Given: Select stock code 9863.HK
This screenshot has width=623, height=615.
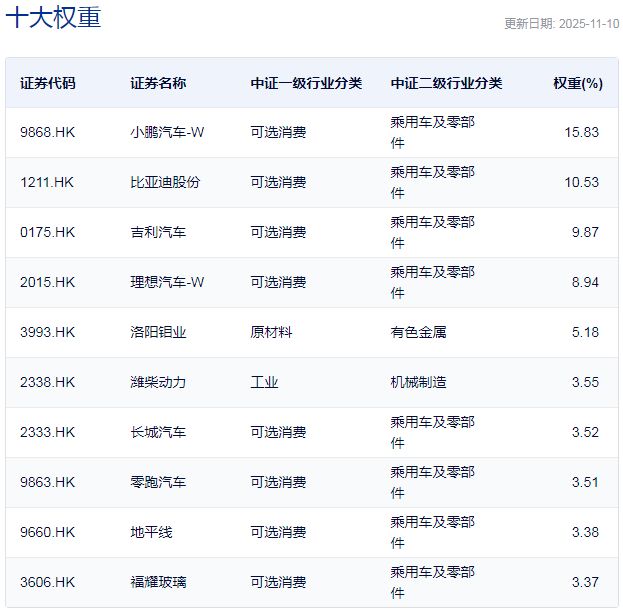Looking at the screenshot, I should click(x=47, y=483).
